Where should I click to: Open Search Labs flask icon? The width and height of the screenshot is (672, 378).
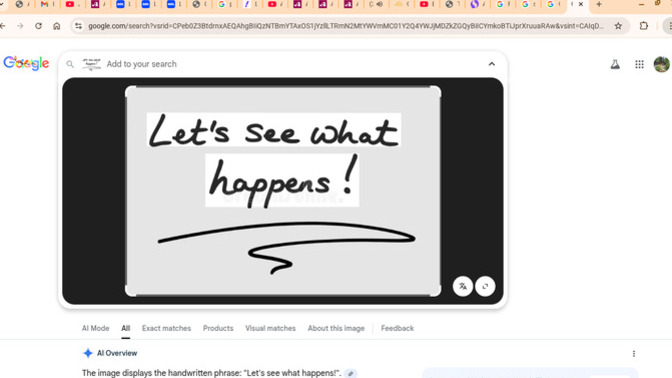click(615, 64)
